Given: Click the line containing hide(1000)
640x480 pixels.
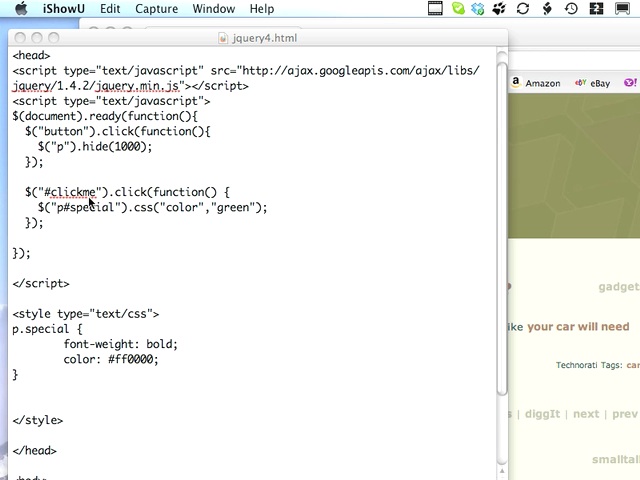Looking at the screenshot, I should pyautogui.click(x=95, y=147).
